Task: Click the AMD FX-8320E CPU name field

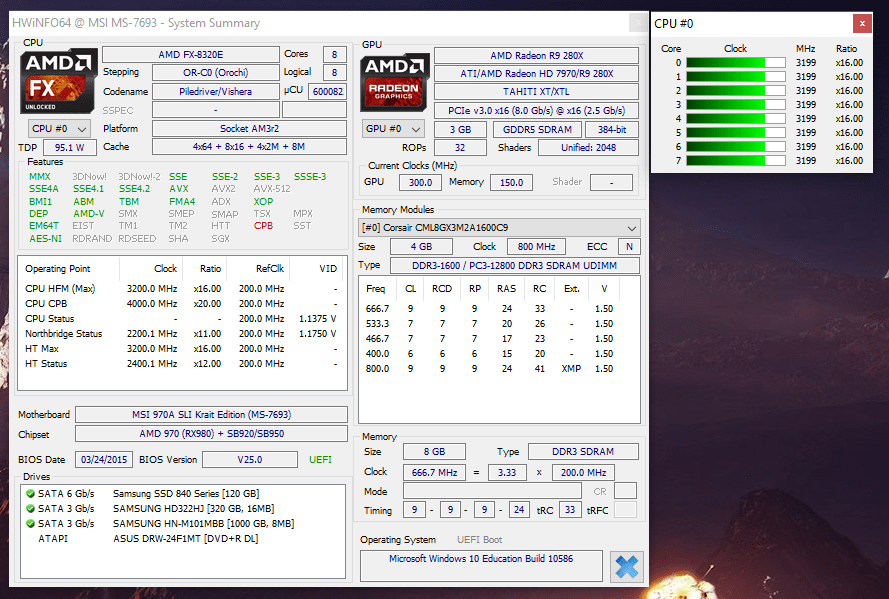Action: 190,54
